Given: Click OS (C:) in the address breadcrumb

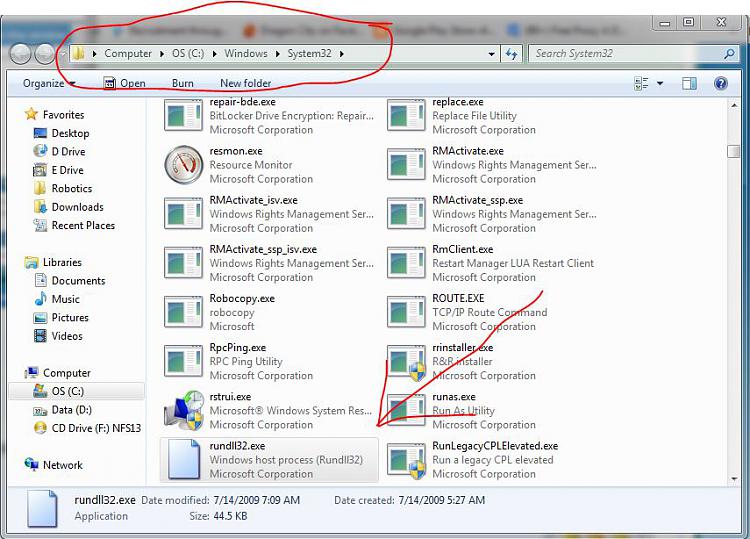Looking at the screenshot, I should 188,54.
